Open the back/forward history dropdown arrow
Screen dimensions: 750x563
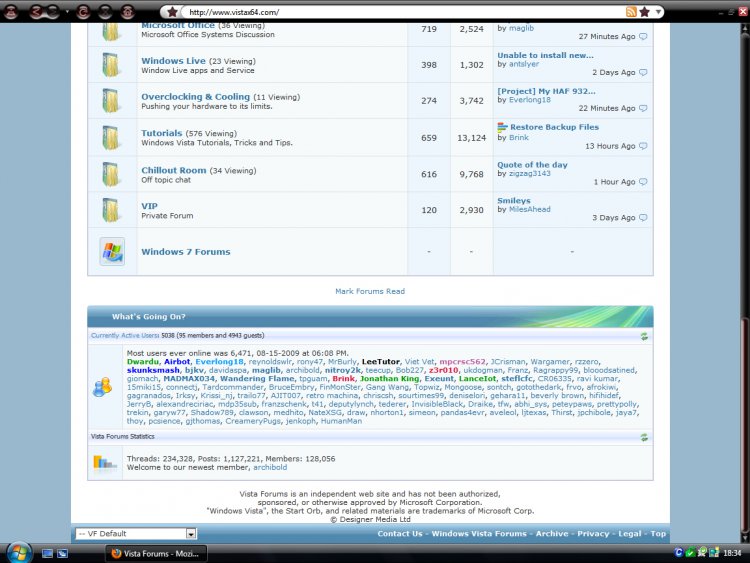point(67,11)
